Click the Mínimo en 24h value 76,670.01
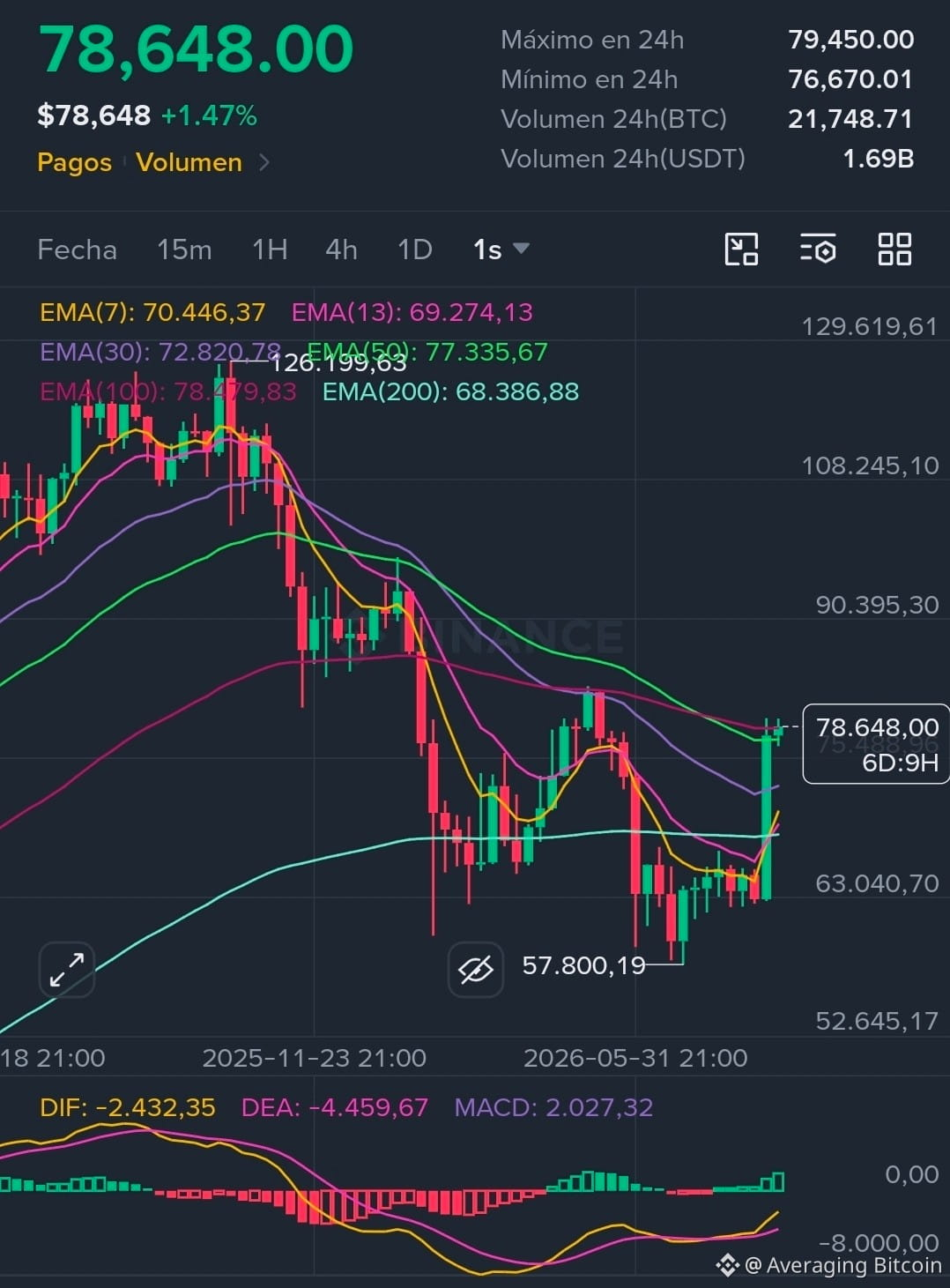 [x=850, y=79]
